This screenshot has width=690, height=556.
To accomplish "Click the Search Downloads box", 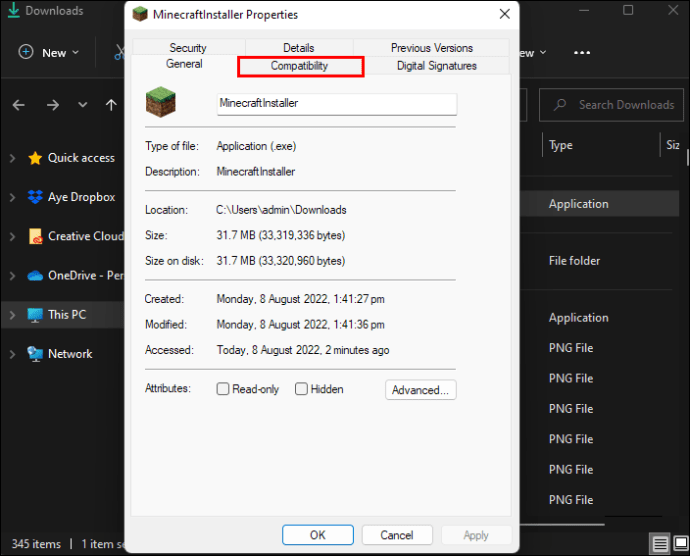I will [x=612, y=105].
